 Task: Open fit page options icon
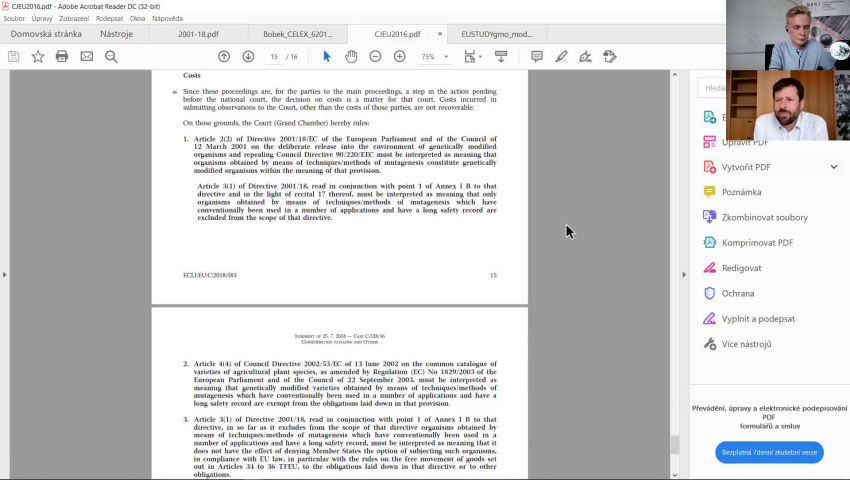click(x=472, y=56)
